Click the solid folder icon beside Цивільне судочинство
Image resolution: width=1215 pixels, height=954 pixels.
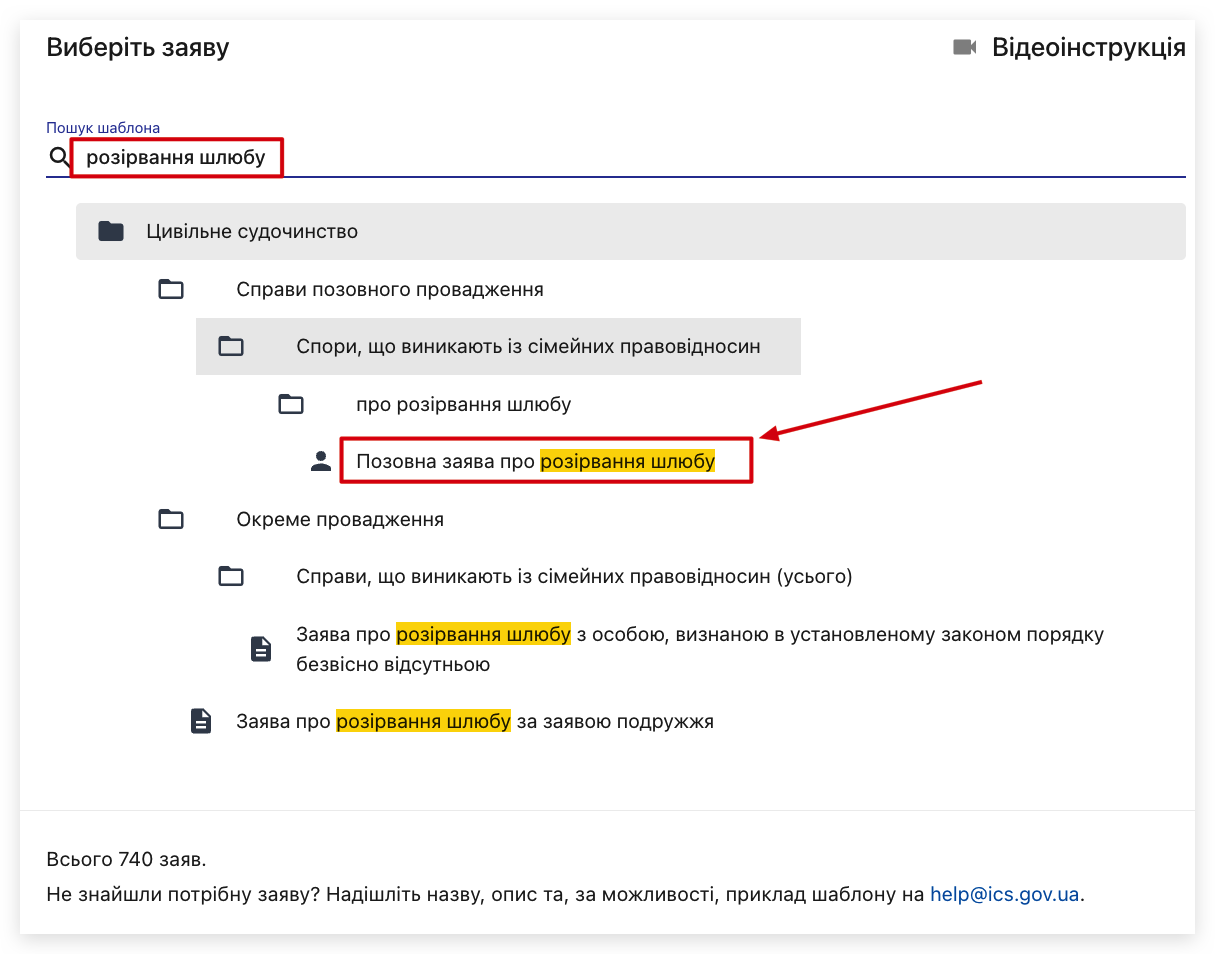(111, 232)
